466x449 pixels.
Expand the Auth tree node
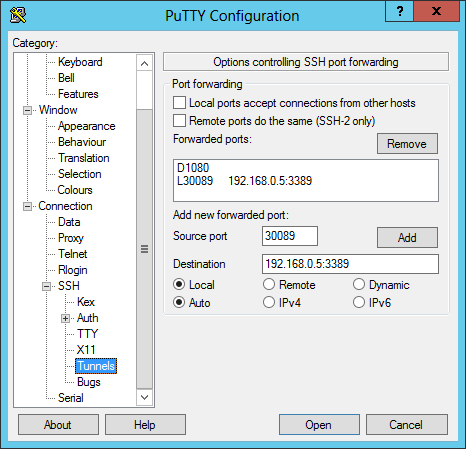65,318
